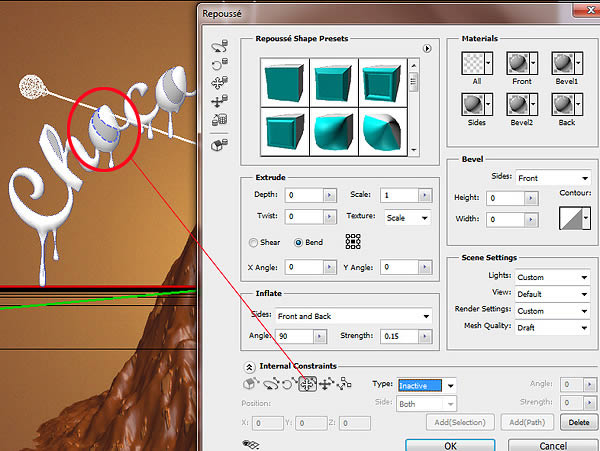The height and width of the screenshot is (451, 600).
Task: Click the Add(Path) button
Action: pos(527,423)
